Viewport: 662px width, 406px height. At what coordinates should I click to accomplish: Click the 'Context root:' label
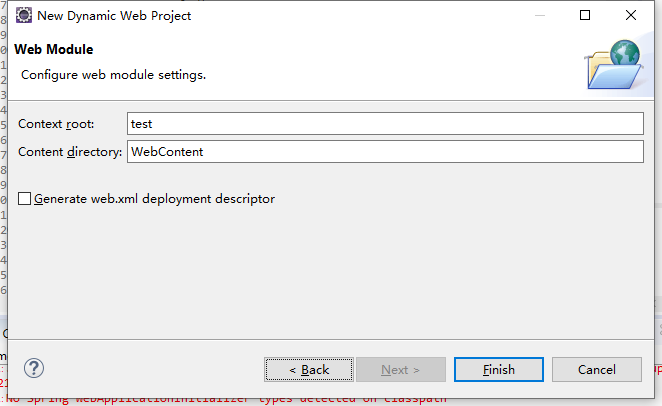(56, 124)
